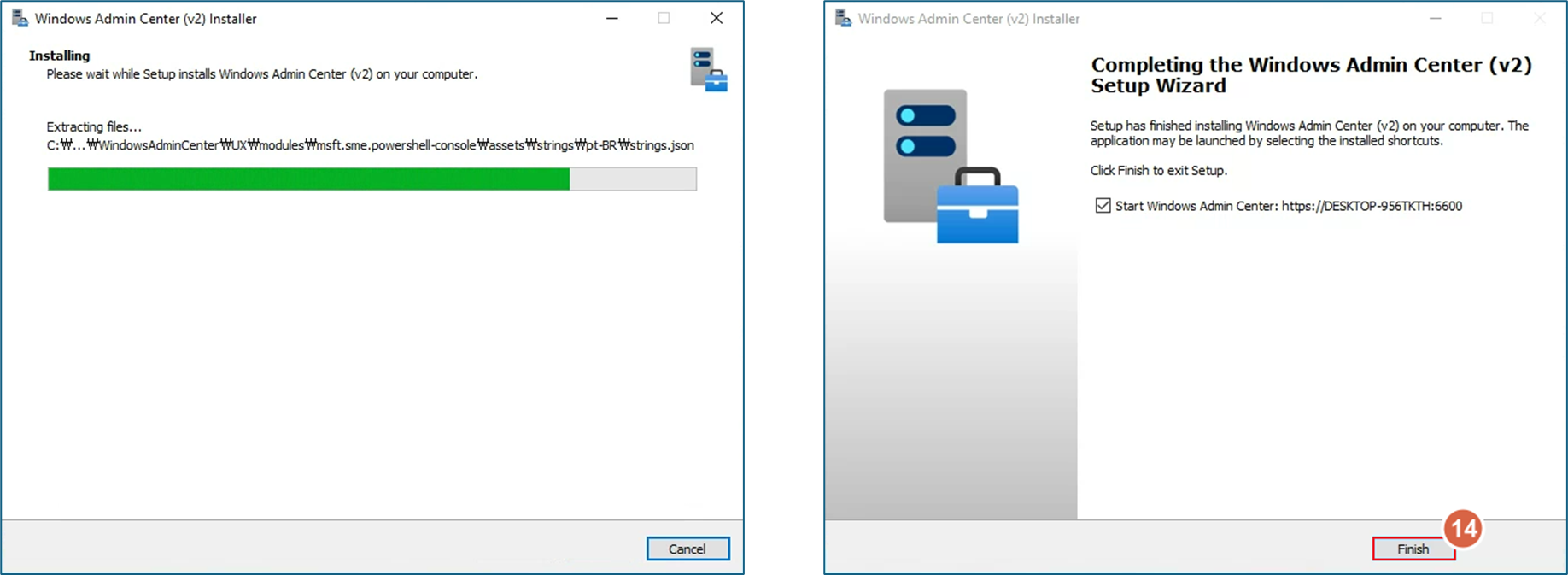Screen dimensions: 1568x575
Task: Click the 'Setup has finished installing' paragraph
Action: (x=1309, y=133)
